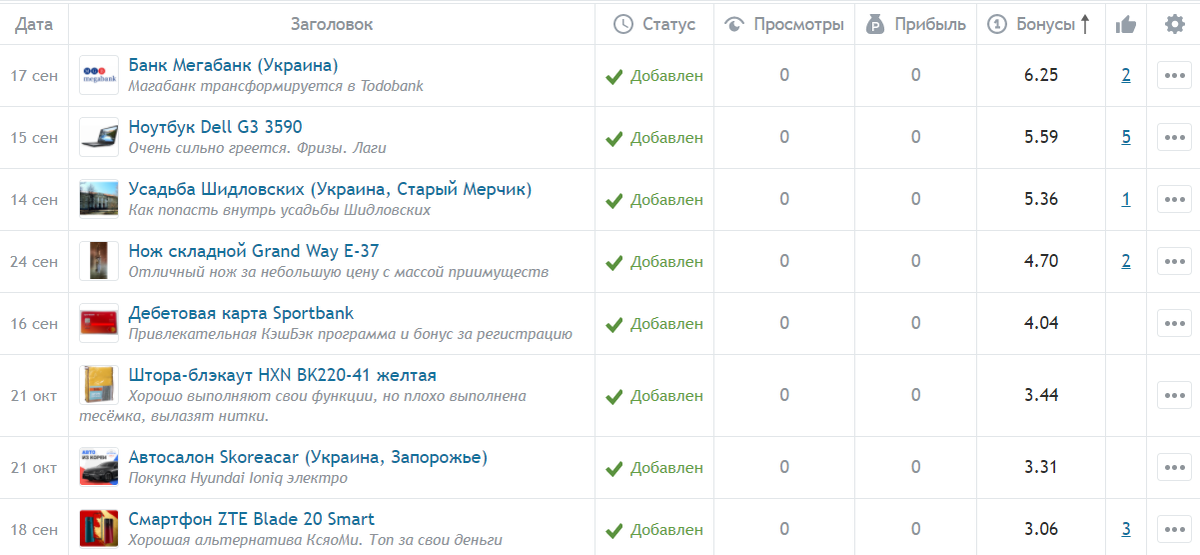Click the ZTE Blade phone thumbnail
The height and width of the screenshot is (555, 1200).
(99, 530)
